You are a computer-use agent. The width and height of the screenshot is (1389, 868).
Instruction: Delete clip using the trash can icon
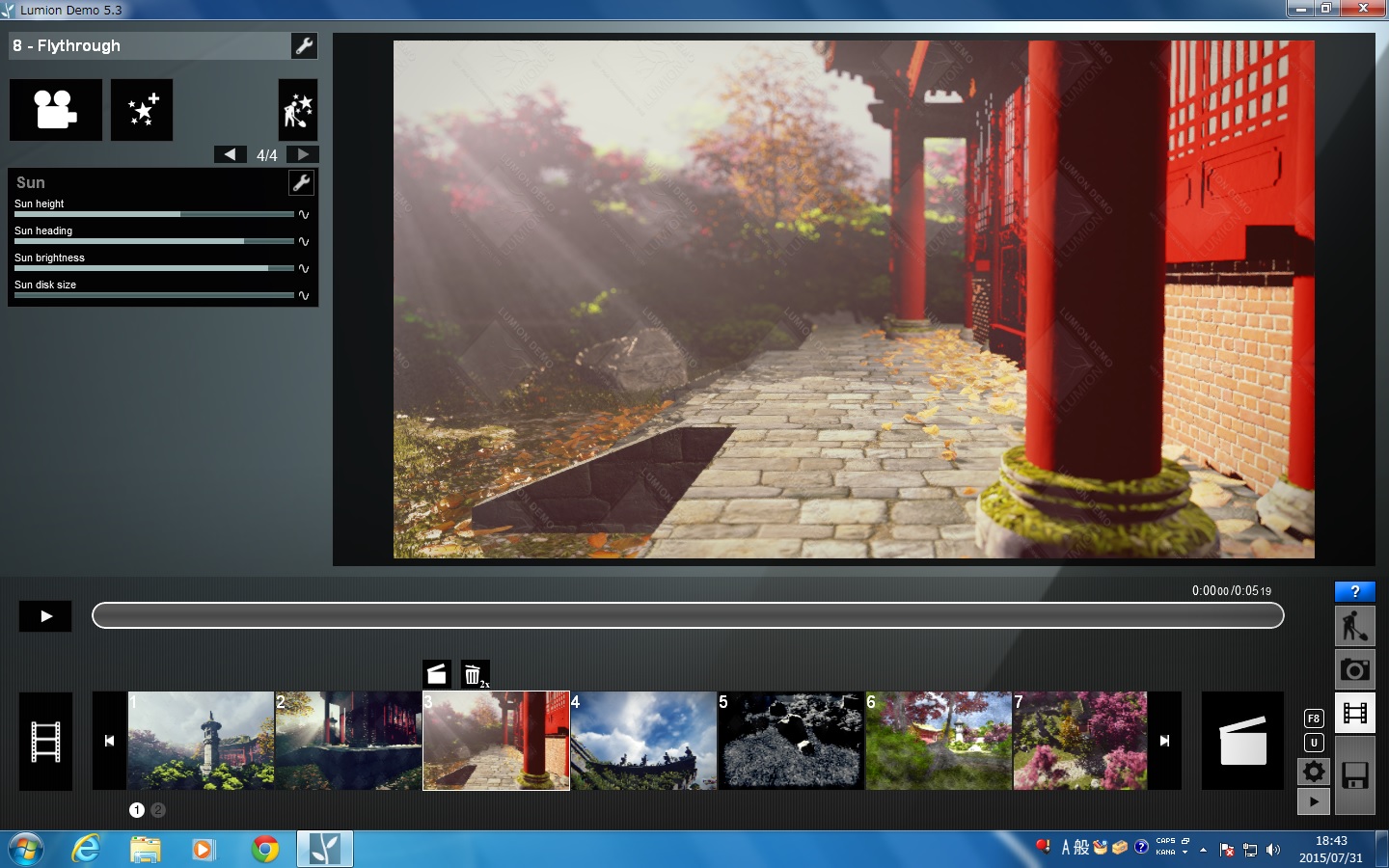click(x=474, y=674)
